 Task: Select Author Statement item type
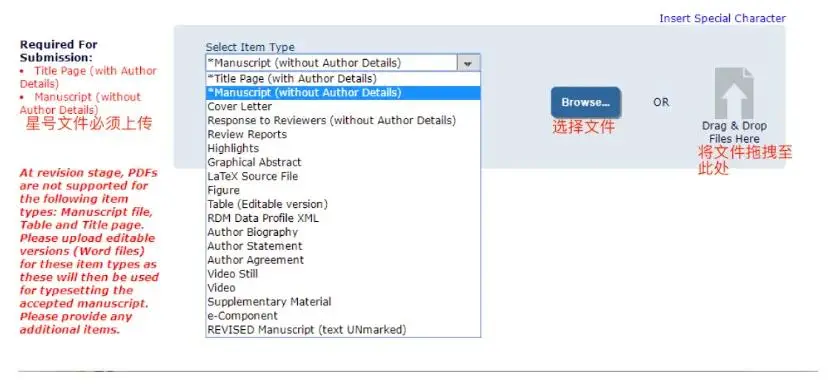point(343,246)
